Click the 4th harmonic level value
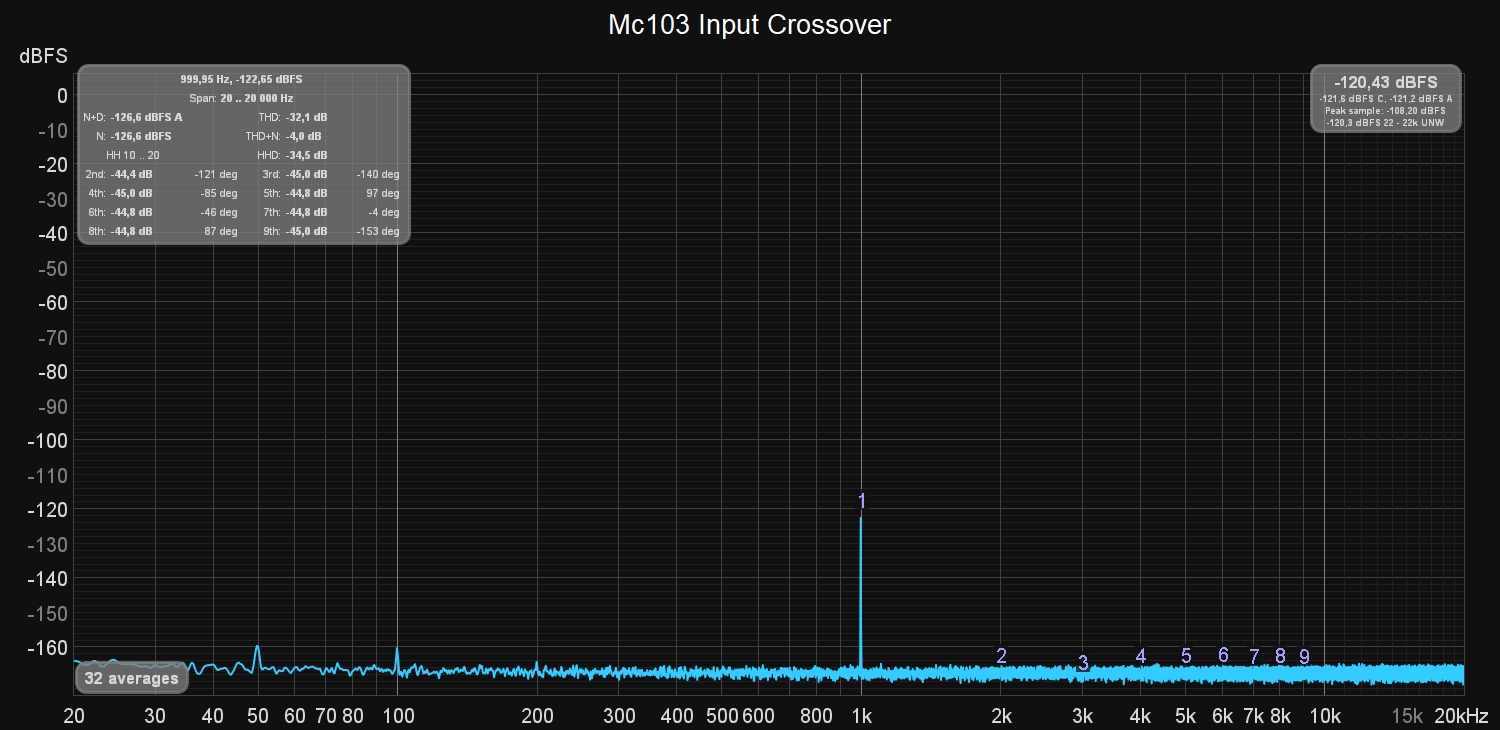The height and width of the screenshot is (730, 1500). click(x=132, y=193)
